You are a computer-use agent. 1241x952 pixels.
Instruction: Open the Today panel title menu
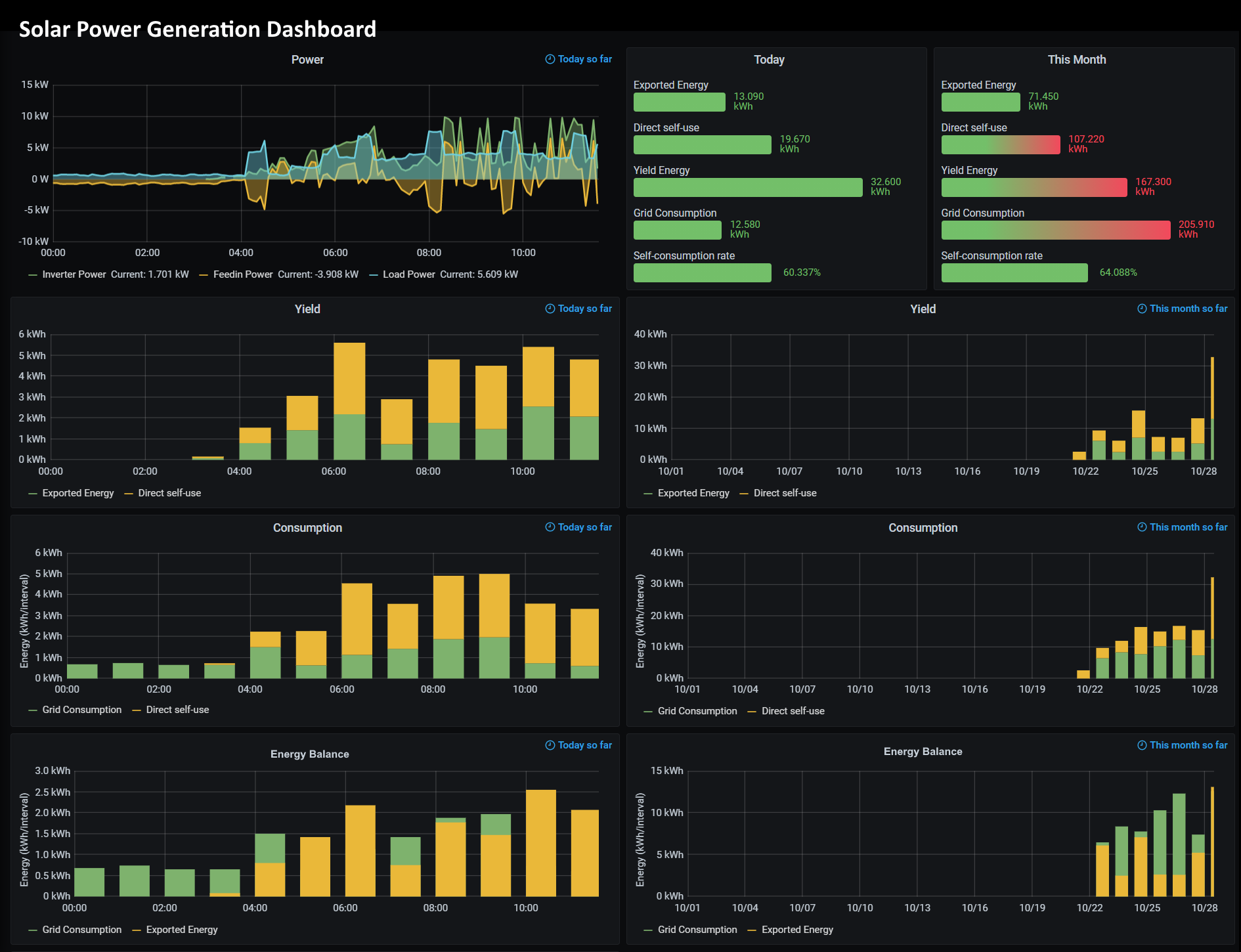click(x=769, y=60)
